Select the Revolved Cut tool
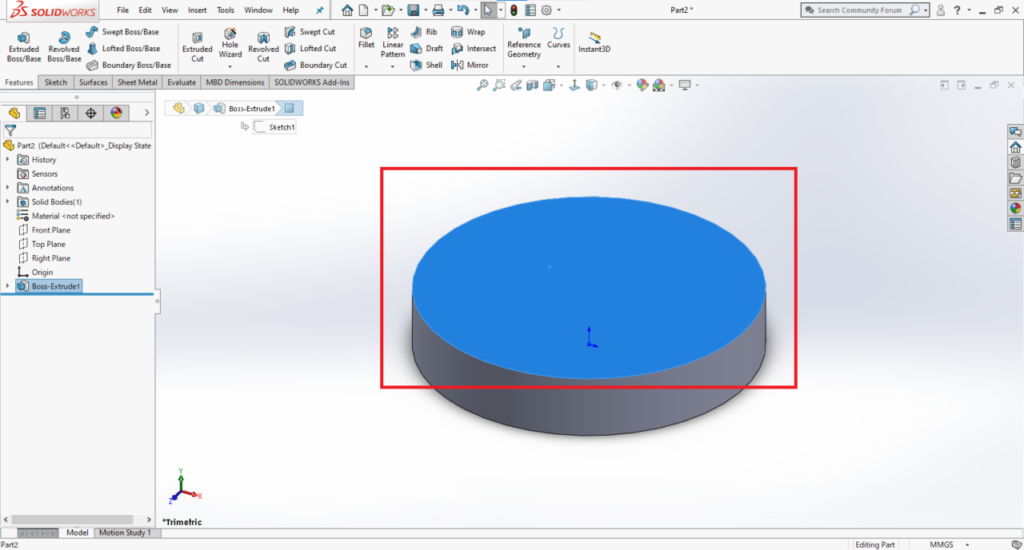Viewport: 1024px width, 550px height. click(263, 47)
